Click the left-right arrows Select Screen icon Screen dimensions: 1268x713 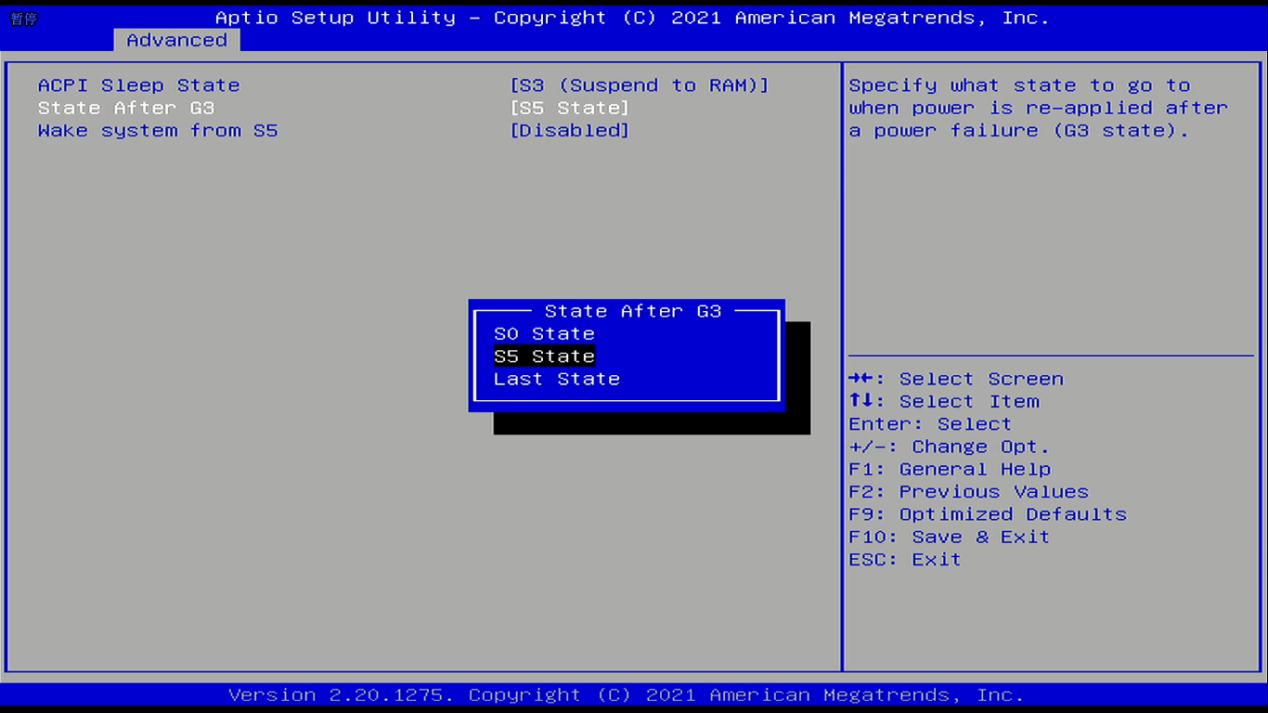(860, 379)
